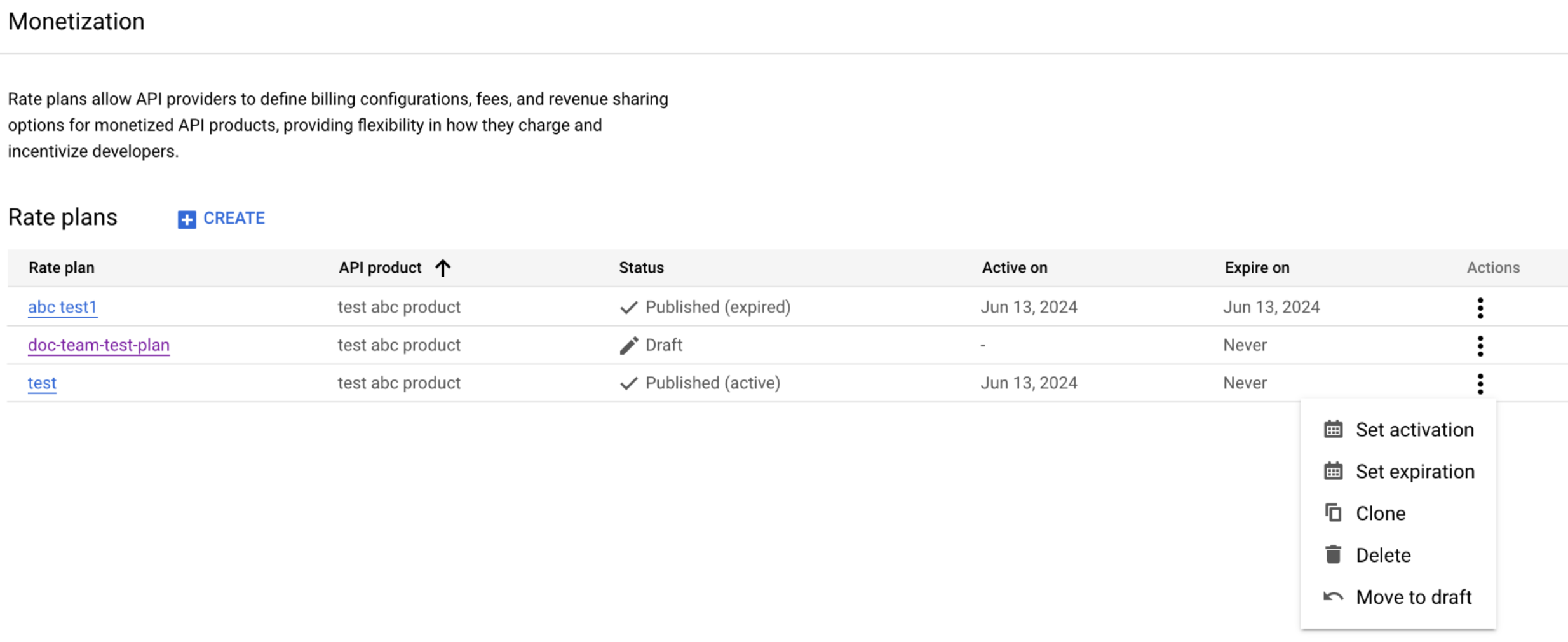The image size is (1568, 642).
Task: Select Clone from the actions menu
Action: 1382,512
